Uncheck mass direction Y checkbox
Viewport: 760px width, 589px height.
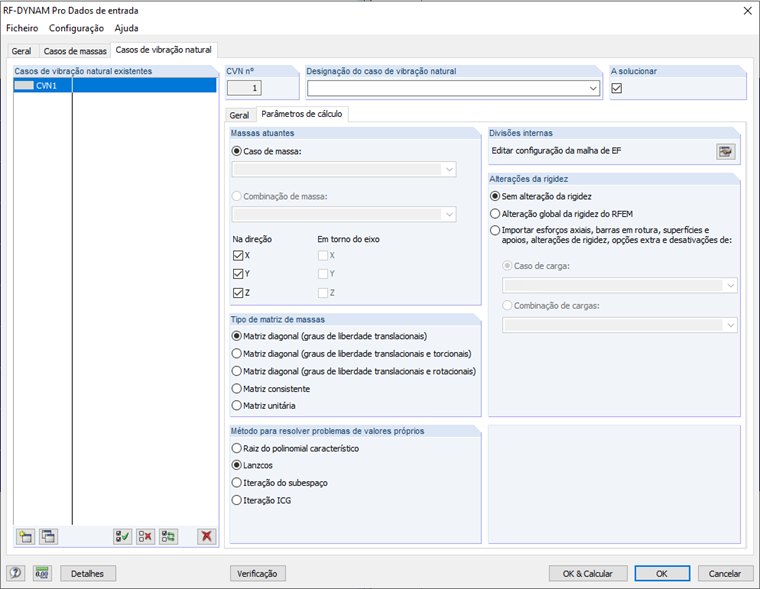pos(238,274)
